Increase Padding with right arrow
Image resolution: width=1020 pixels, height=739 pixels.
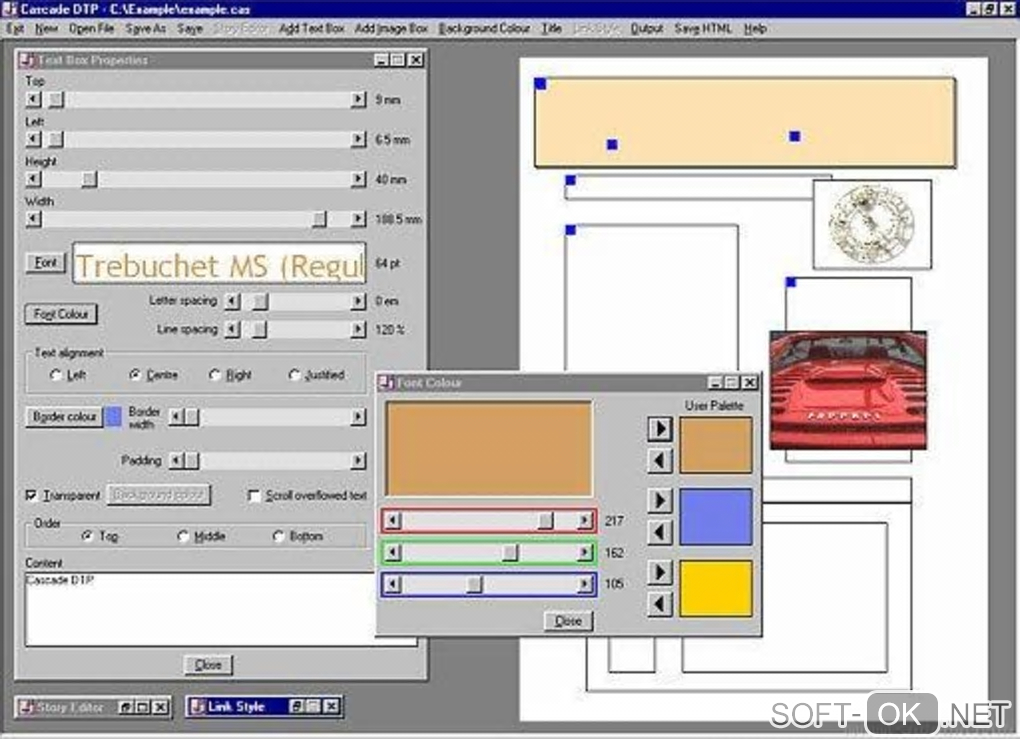358,461
